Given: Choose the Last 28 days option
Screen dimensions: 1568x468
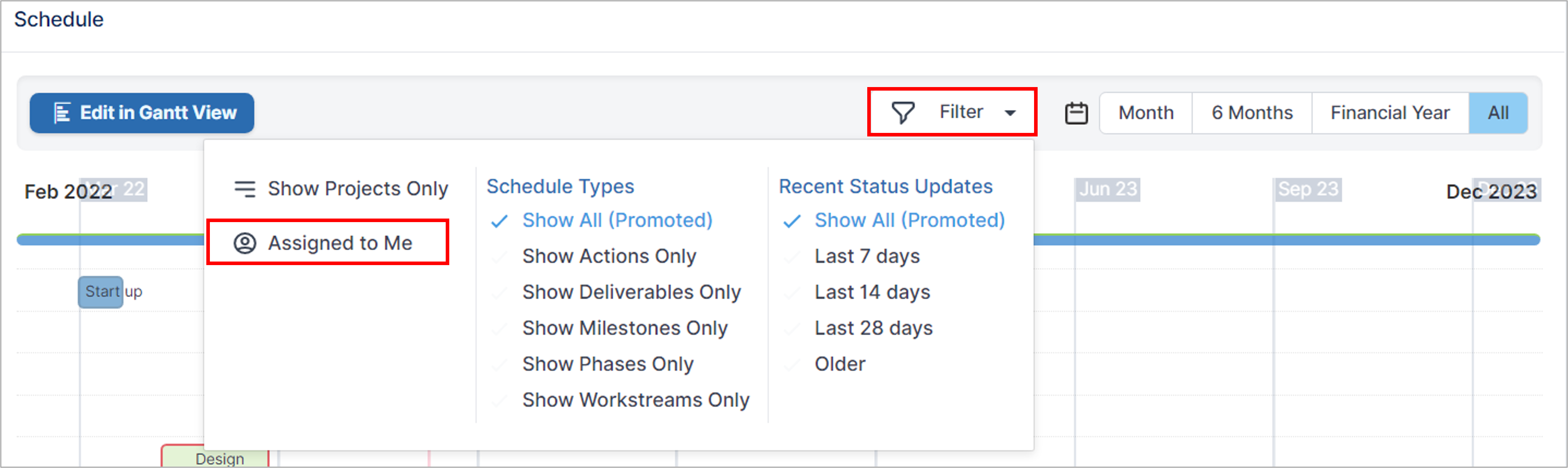Looking at the screenshot, I should (873, 328).
